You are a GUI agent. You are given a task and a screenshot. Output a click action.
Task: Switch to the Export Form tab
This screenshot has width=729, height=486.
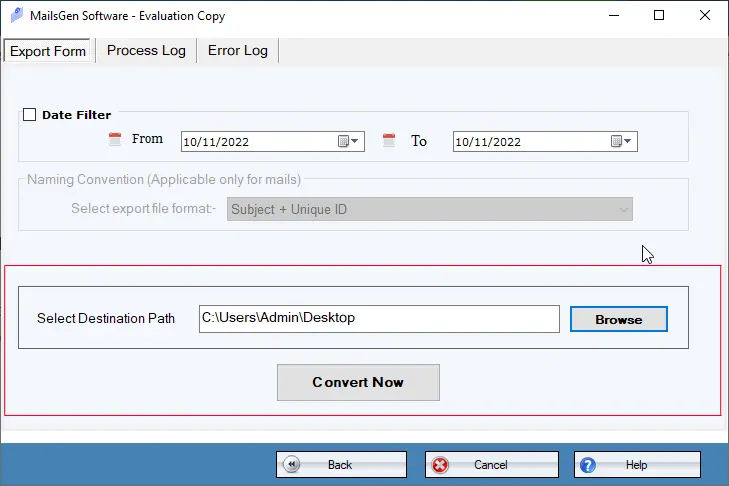[47, 51]
